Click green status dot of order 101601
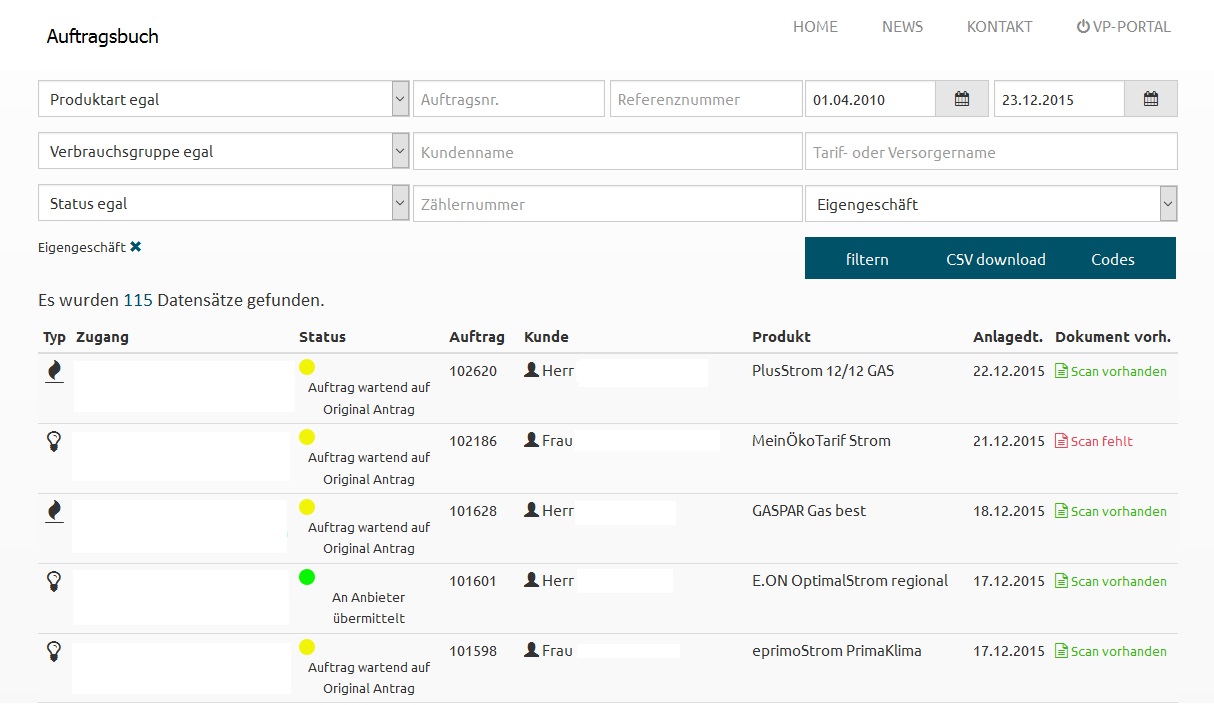 (x=307, y=577)
